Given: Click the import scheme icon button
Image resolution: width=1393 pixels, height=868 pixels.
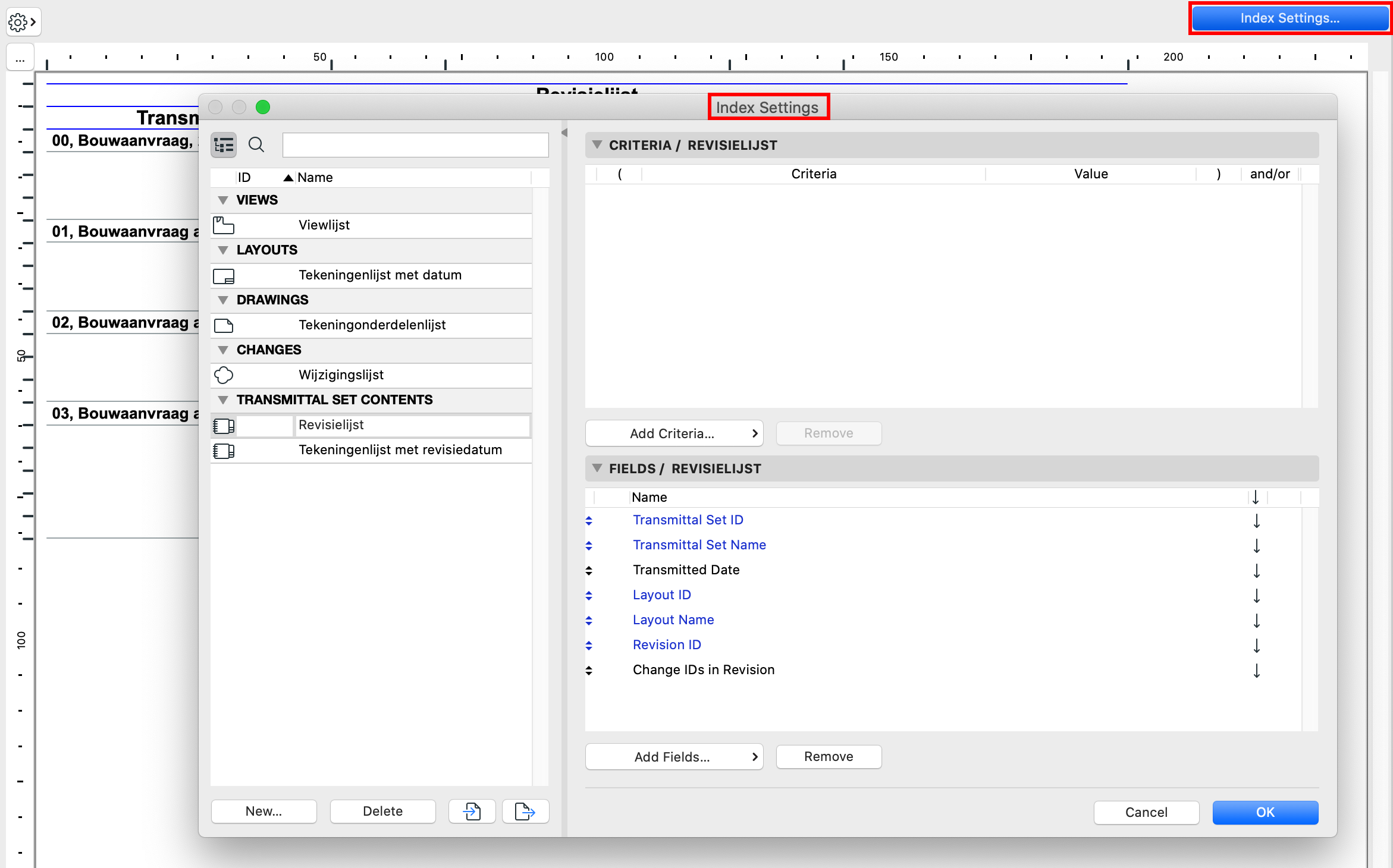Looking at the screenshot, I should point(472,812).
